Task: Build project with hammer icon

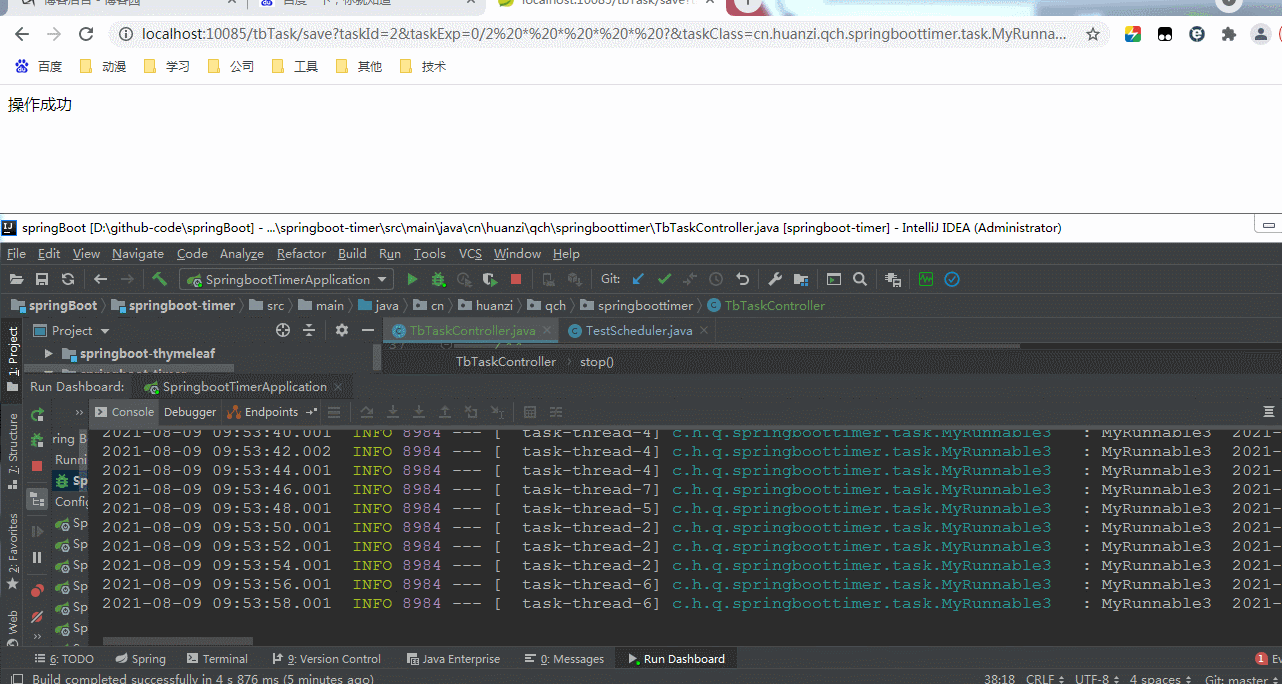Action: click(160, 279)
